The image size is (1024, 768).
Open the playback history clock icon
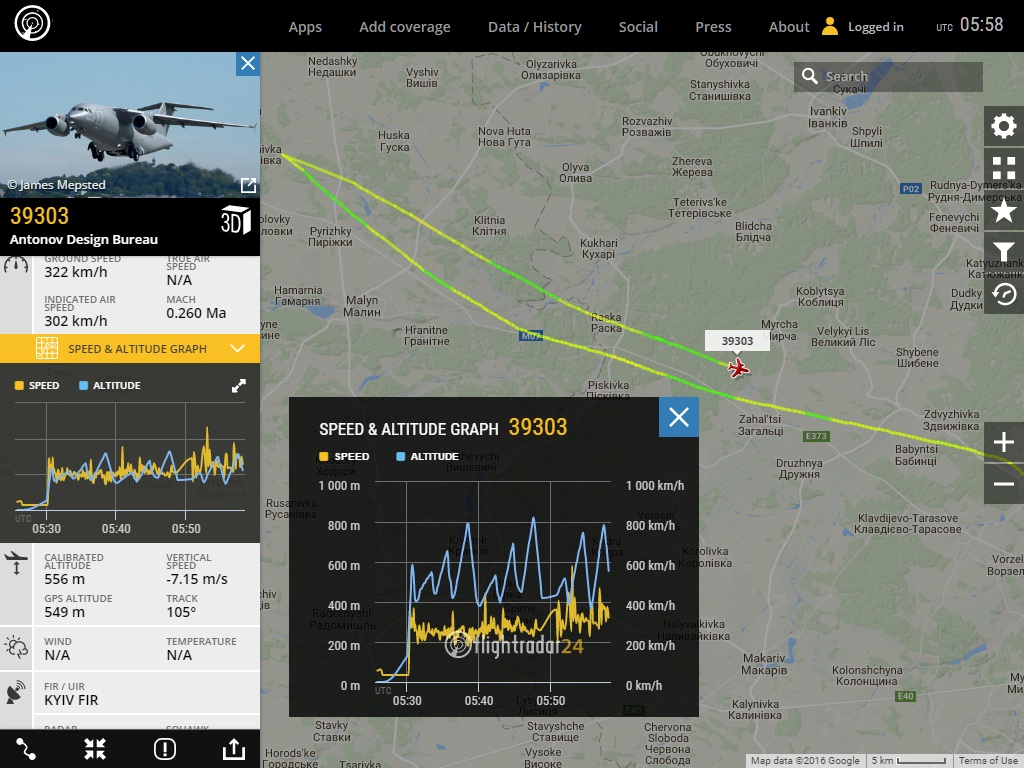pos(1003,294)
